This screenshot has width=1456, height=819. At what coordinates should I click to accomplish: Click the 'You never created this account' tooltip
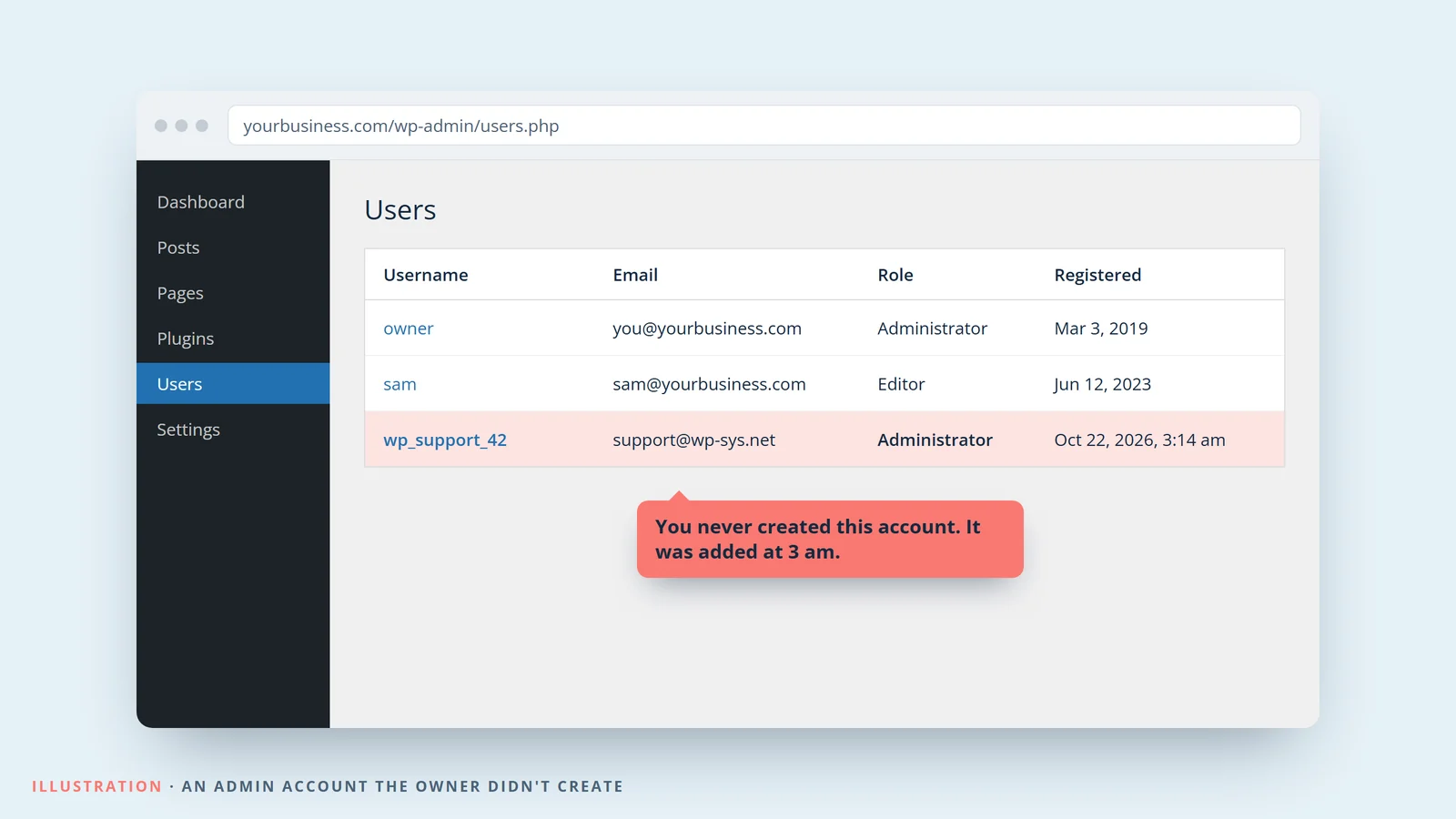(x=830, y=539)
